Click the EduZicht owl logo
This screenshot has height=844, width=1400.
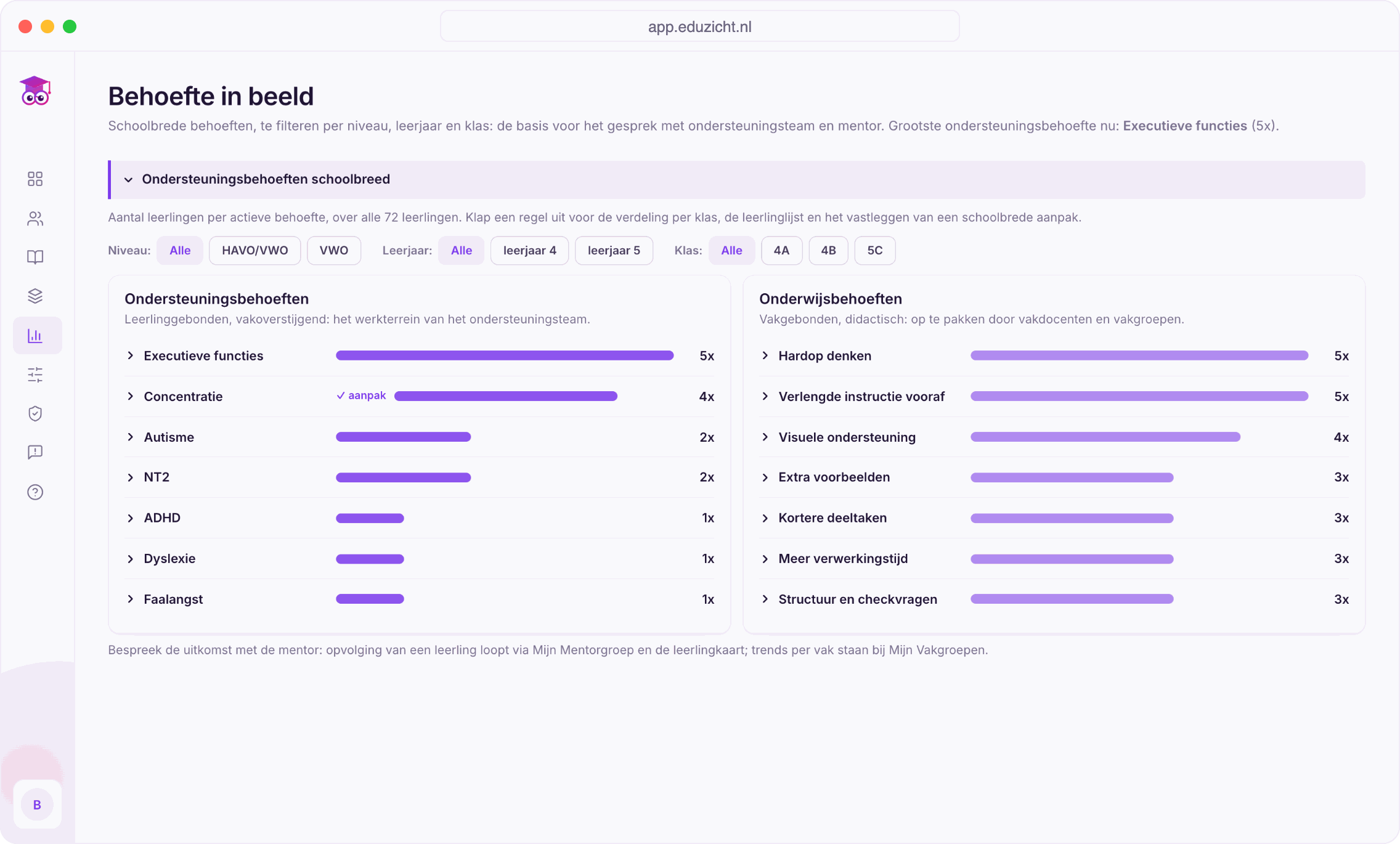[x=35, y=91]
